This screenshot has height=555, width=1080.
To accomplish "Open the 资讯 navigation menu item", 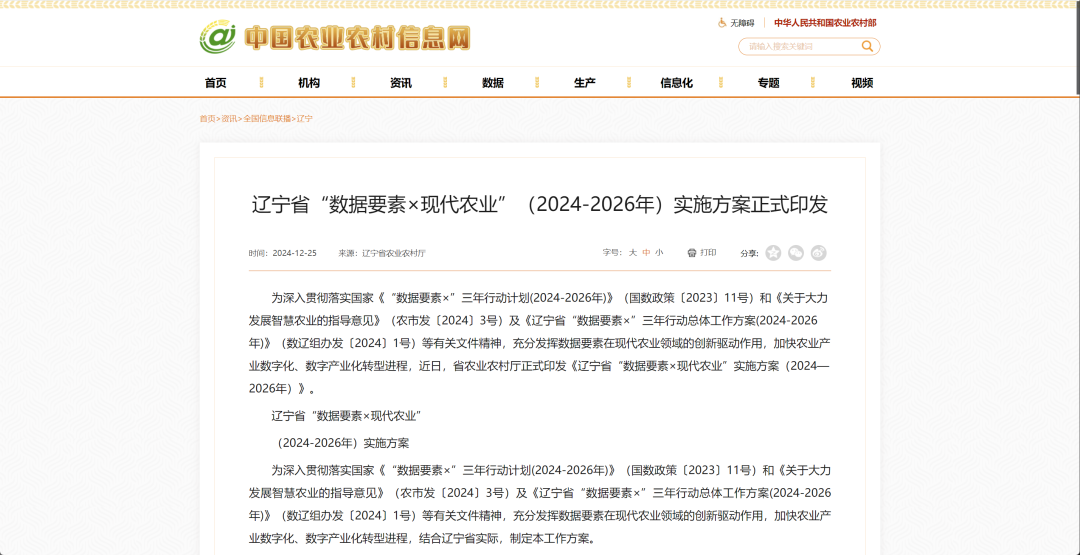I will tap(401, 83).
